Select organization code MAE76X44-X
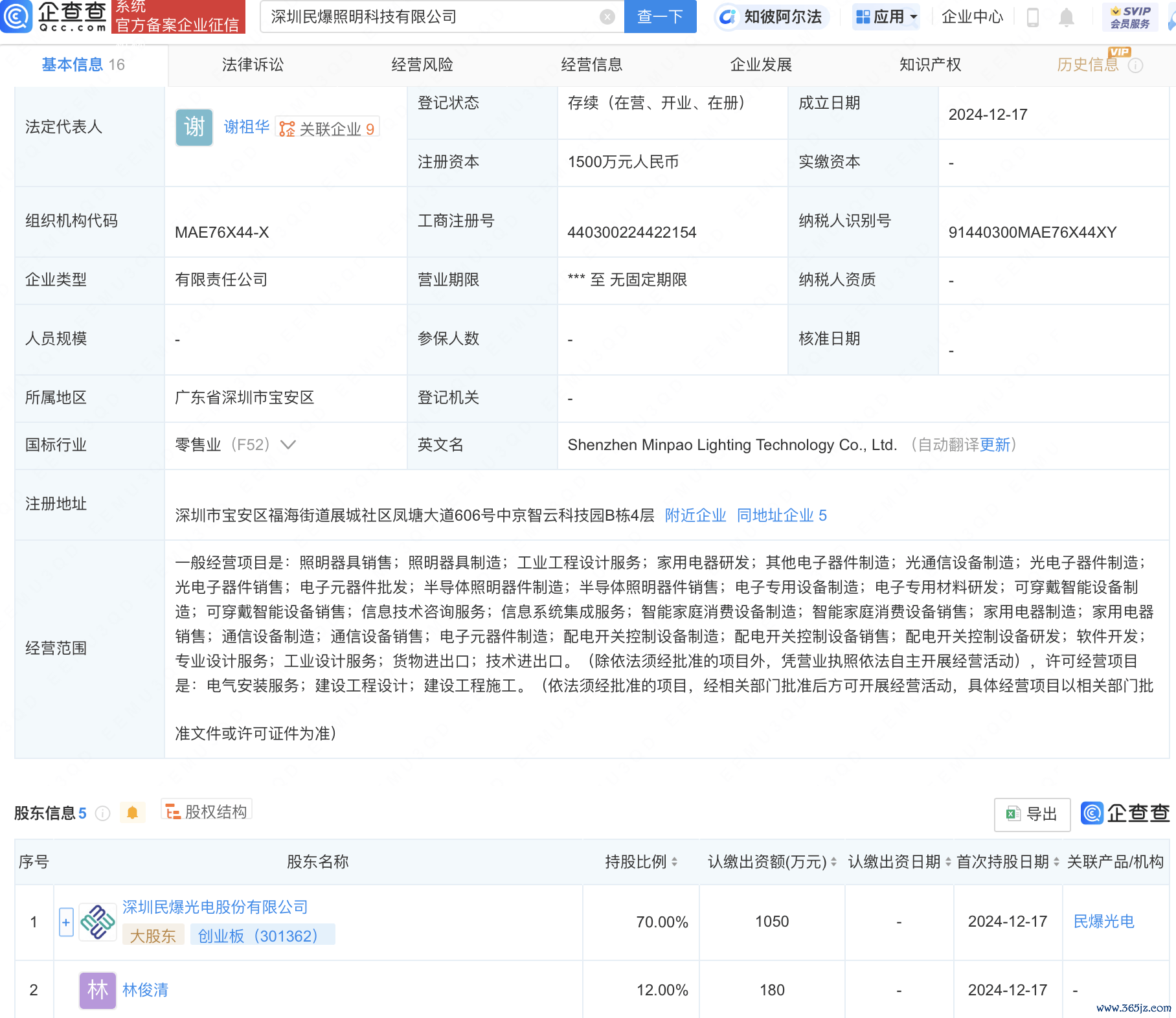1176x1018 pixels. pyautogui.click(x=221, y=232)
